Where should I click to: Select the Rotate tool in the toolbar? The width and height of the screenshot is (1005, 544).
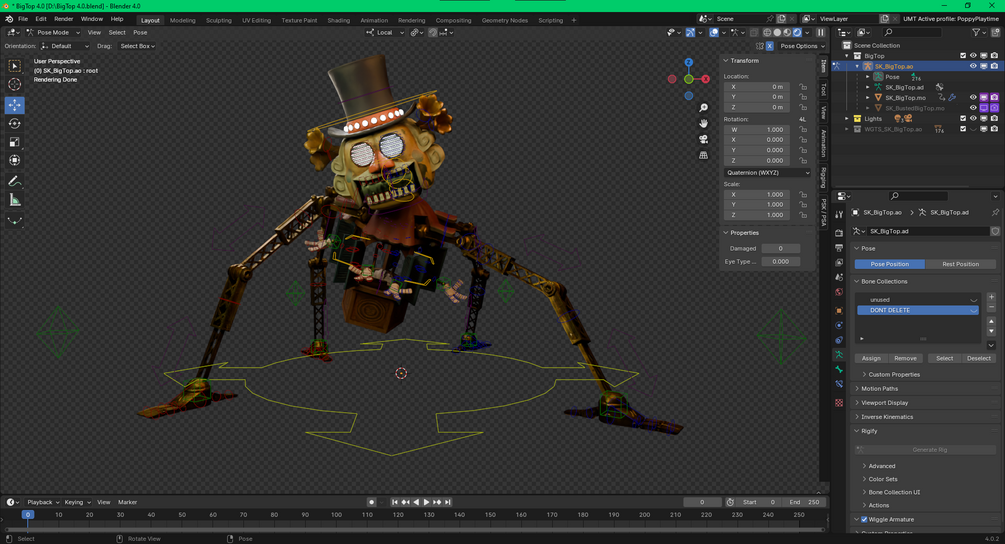pos(15,124)
